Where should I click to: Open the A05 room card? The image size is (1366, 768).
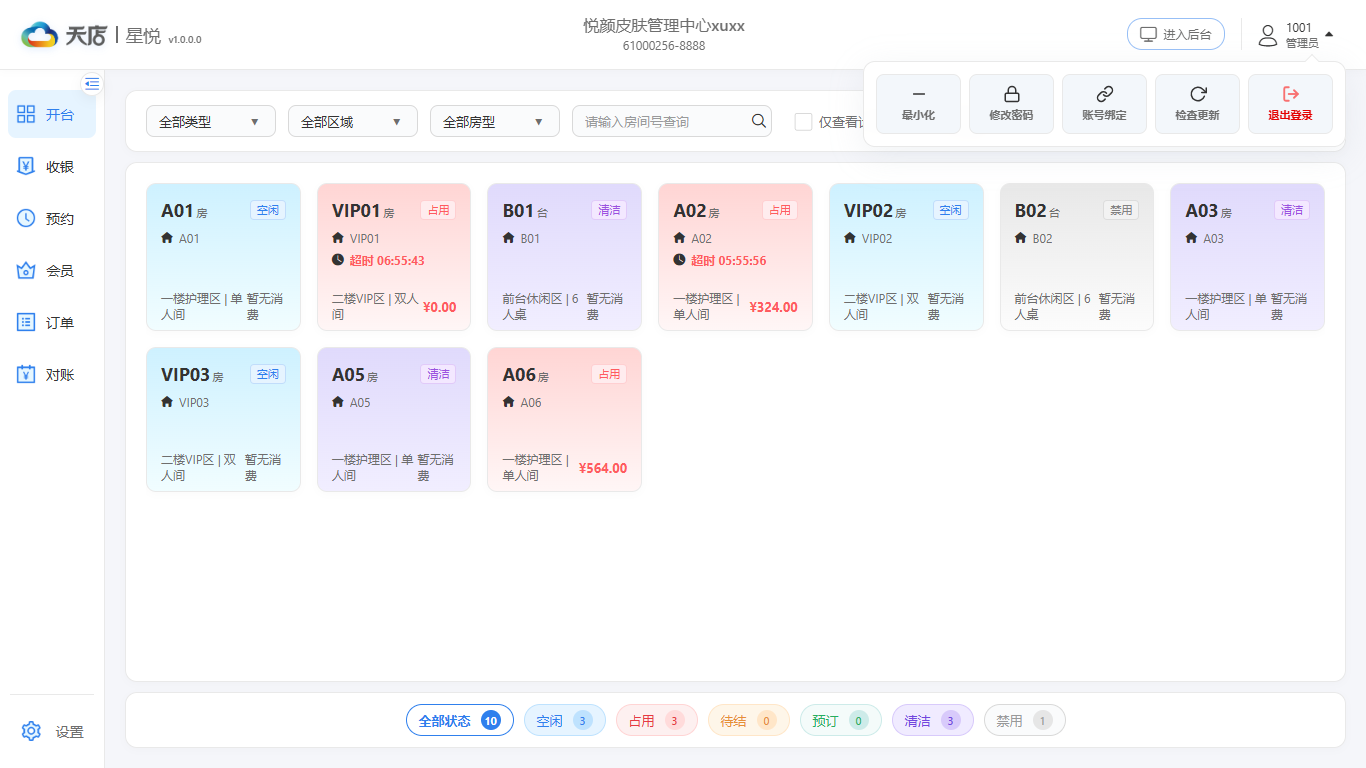(x=394, y=420)
